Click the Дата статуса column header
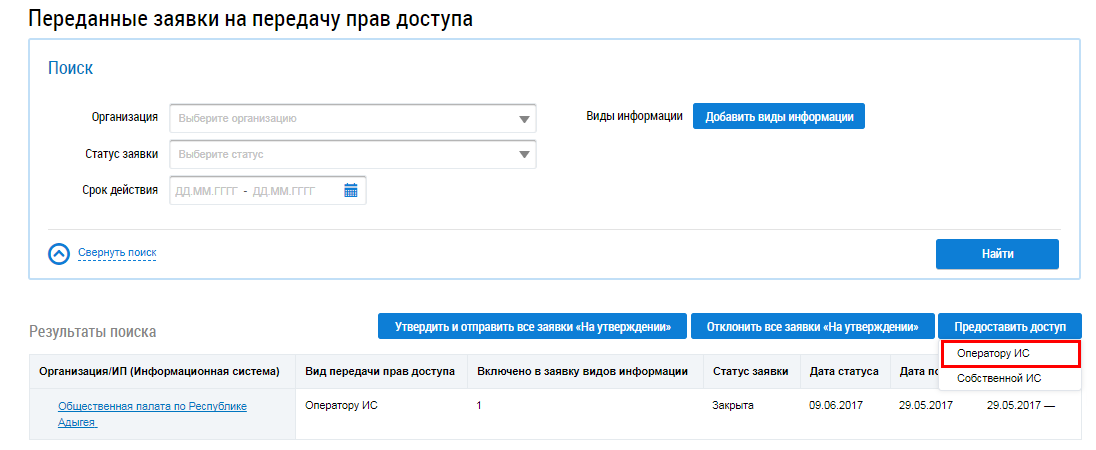Image resolution: width=1096 pixels, height=450 pixels. tap(843, 372)
